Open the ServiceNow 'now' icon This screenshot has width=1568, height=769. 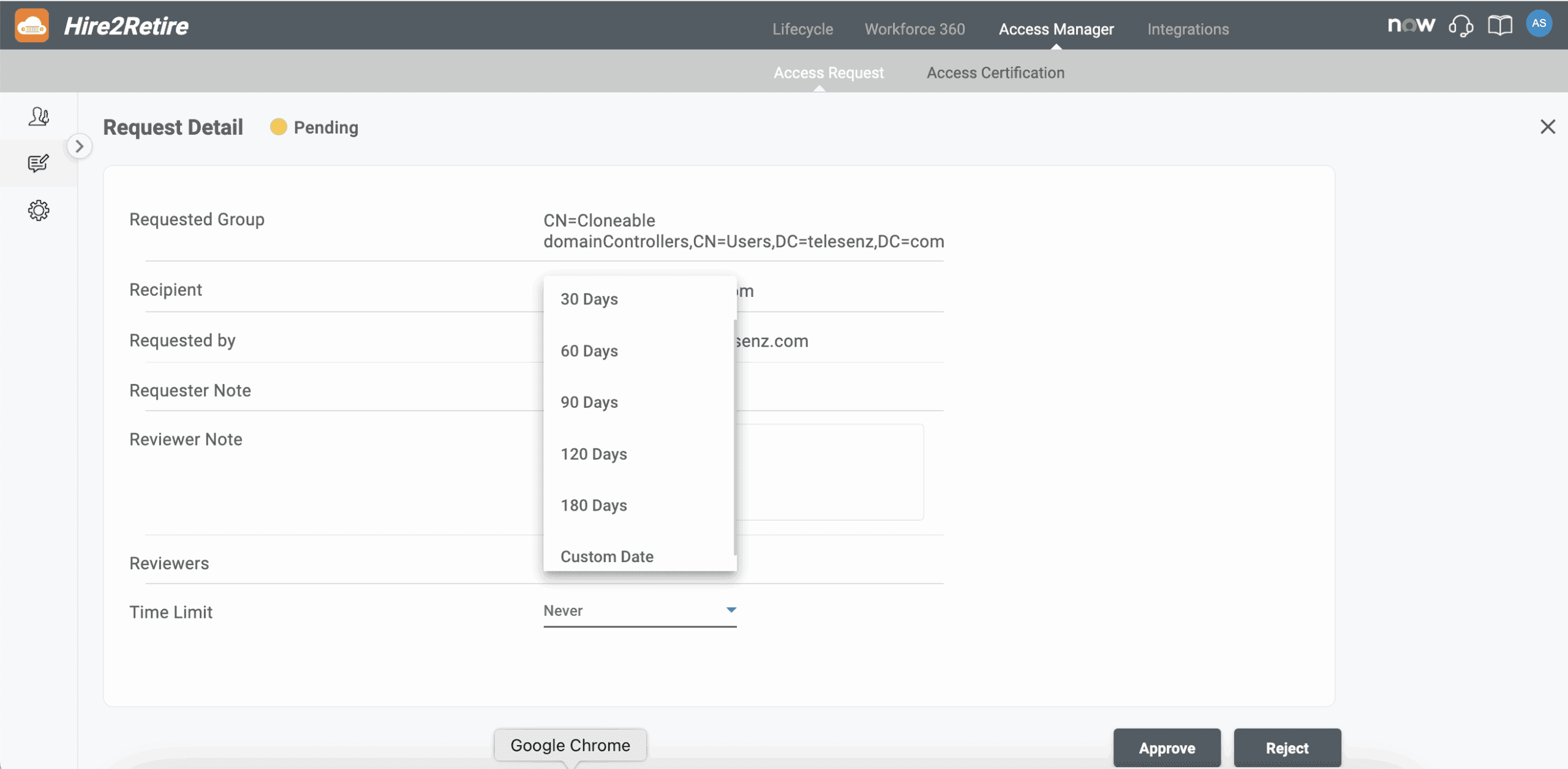(x=1411, y=25)
